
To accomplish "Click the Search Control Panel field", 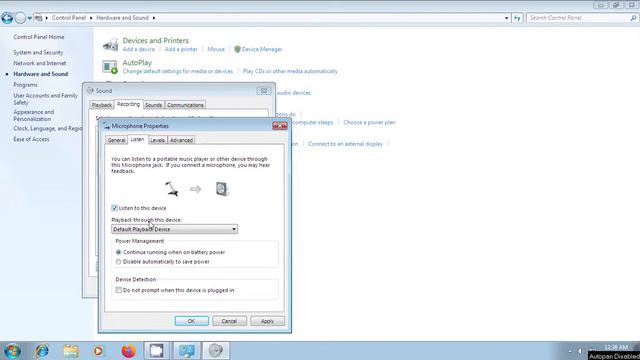I will pos(578,18).
